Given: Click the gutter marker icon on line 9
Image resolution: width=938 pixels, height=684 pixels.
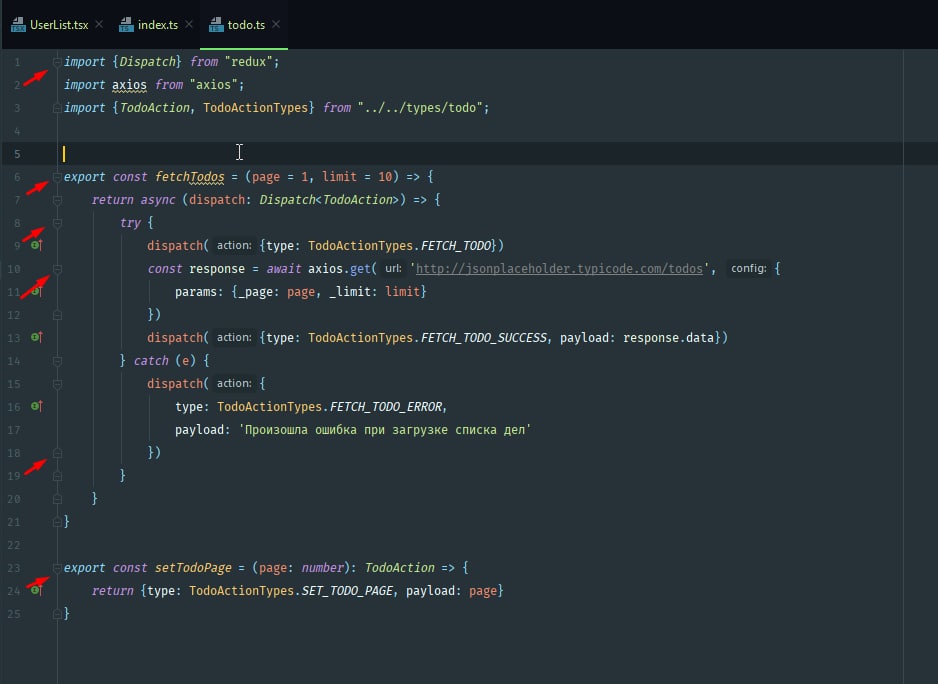Looking at the screenshot, I should click(36, 245).
